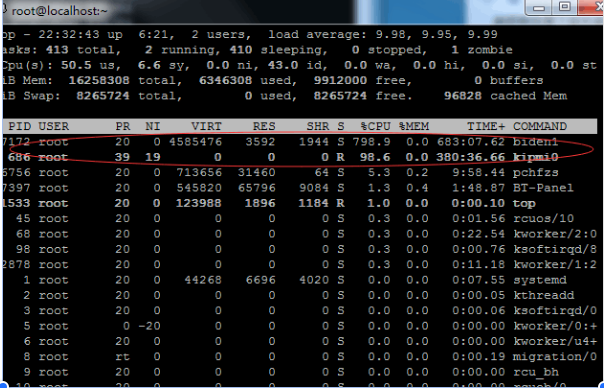Select the BT-Panel process row
This screenshot has width=604, height=388.
coord(300,188)
